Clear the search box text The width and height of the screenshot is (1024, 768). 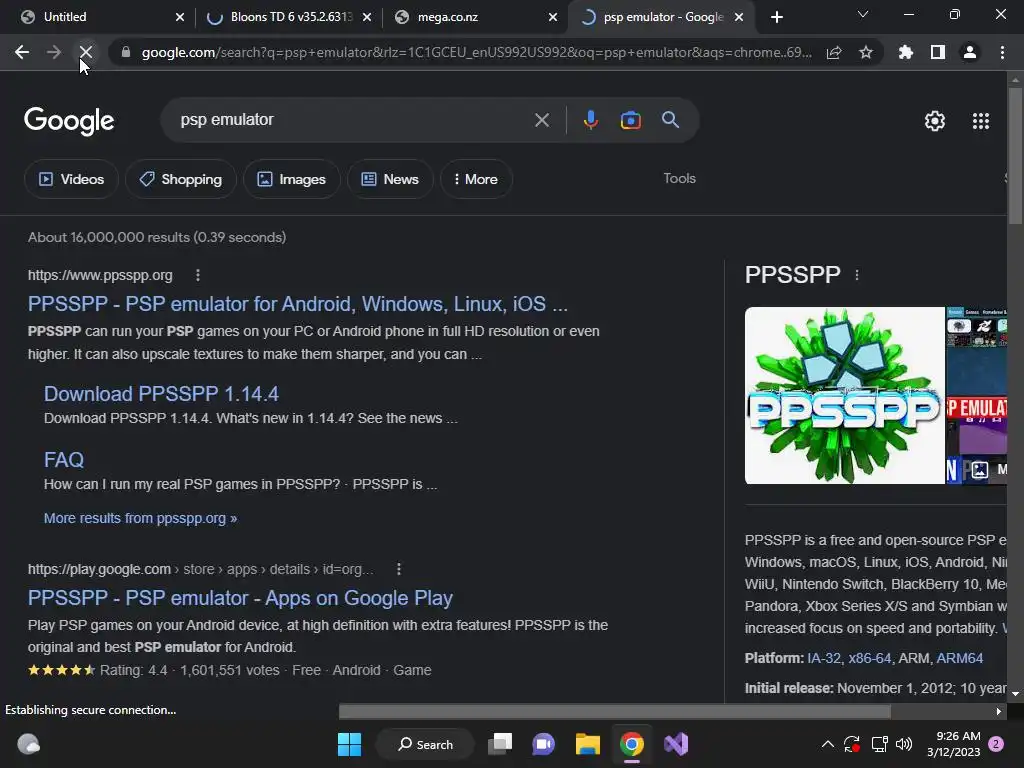(541, 120)
